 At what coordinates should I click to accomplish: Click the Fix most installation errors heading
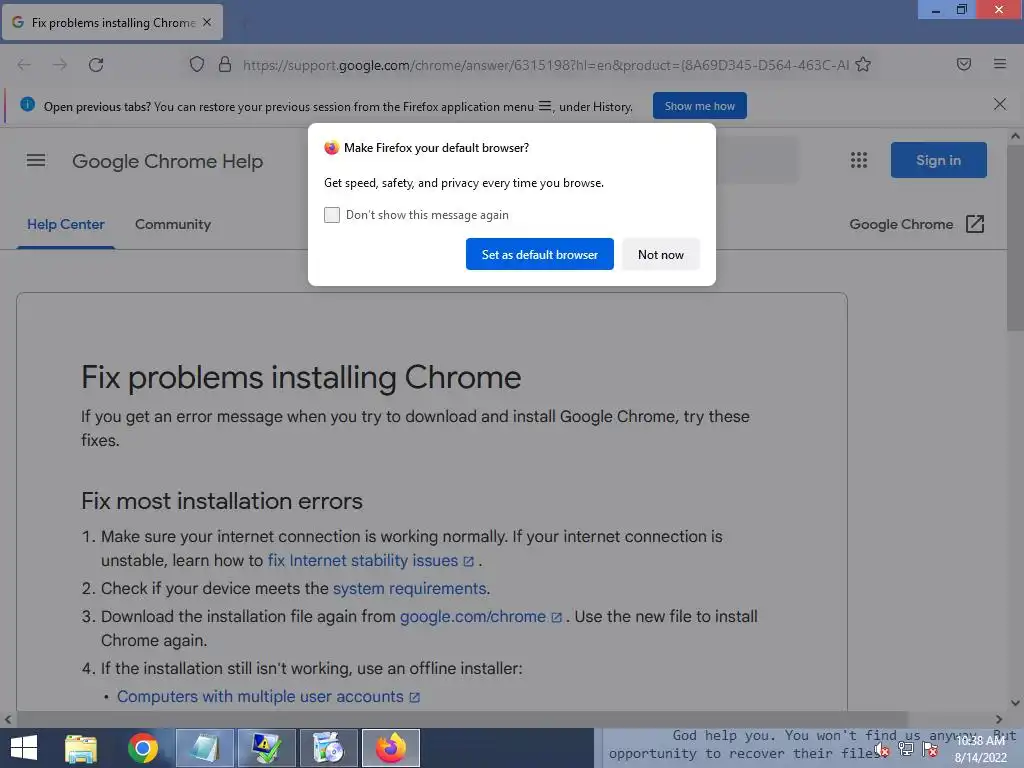[x=221, y=501]
